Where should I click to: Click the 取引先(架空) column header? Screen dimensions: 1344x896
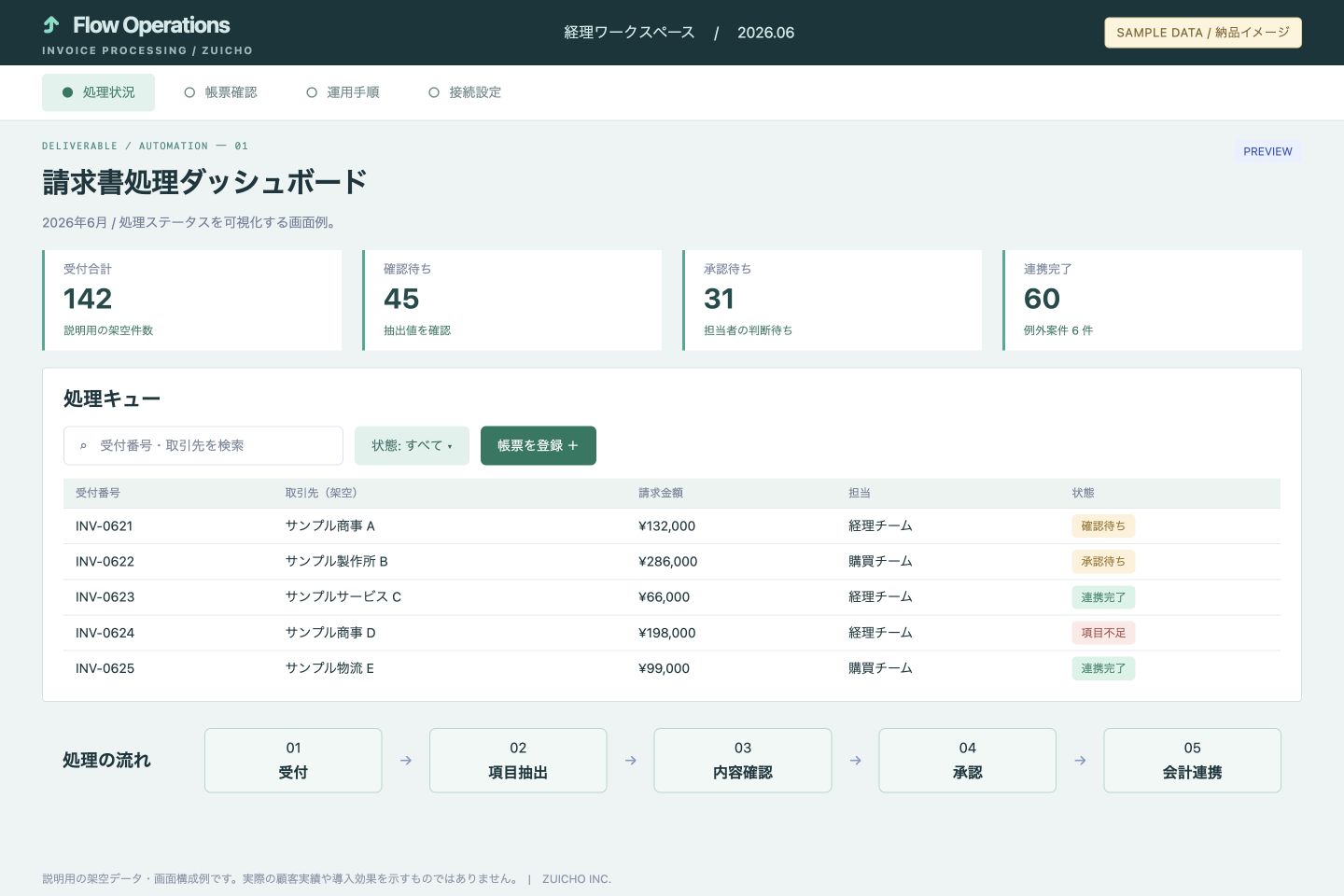point(321,493)
